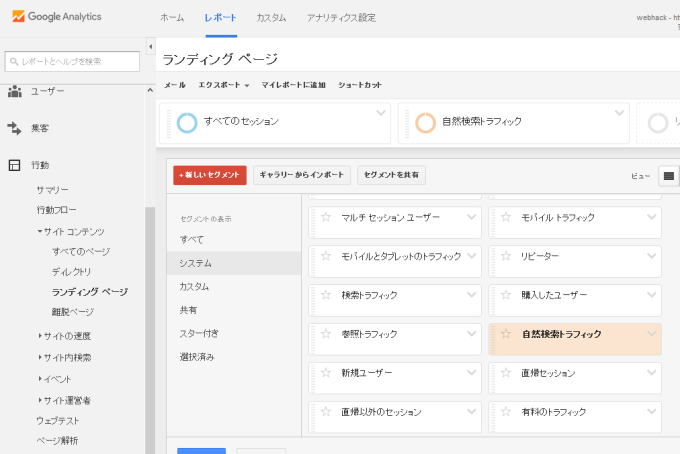The width and height of the screenshot is (680, 454).
Task: Star the リピーター segment
Action: 506,256
